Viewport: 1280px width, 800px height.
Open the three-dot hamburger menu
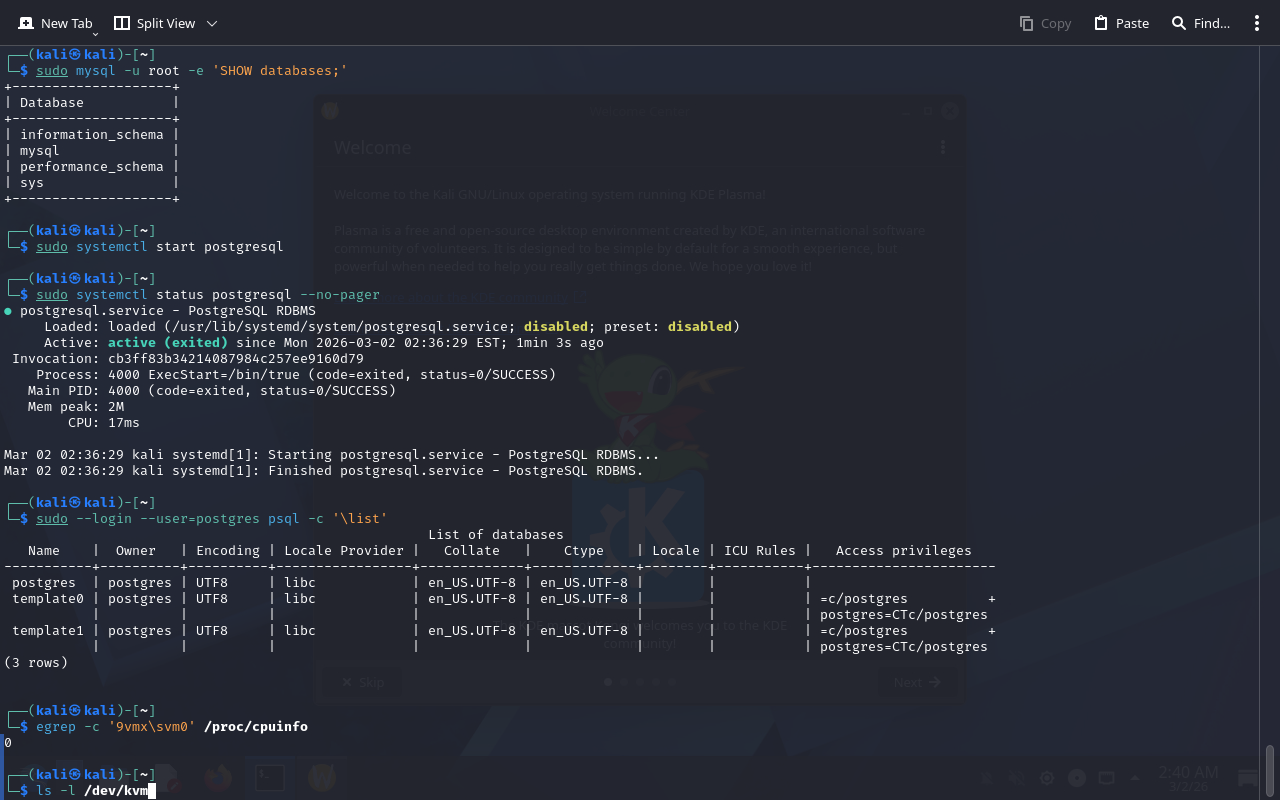(x=1256, y=23)
